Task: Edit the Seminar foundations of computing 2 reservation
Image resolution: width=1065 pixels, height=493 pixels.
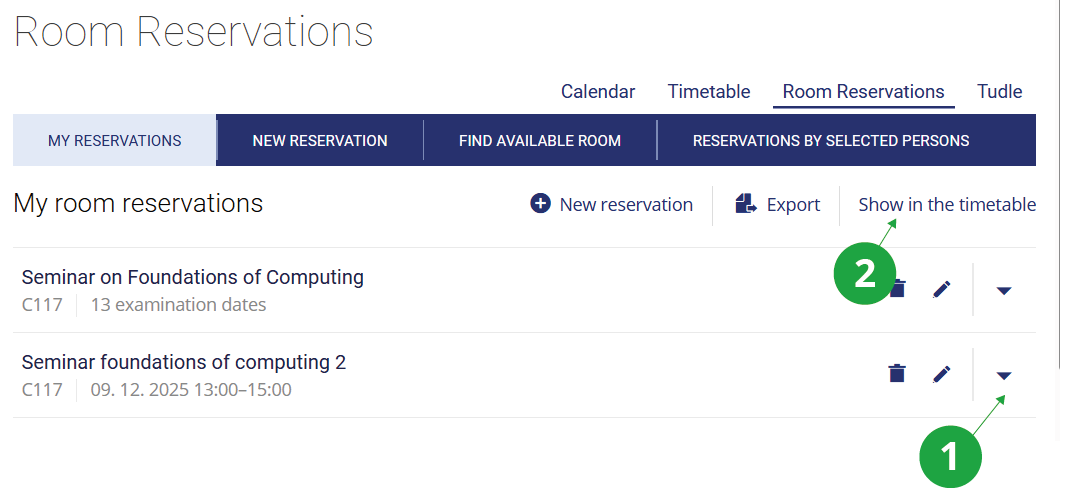Action: (x=941, y=374)
